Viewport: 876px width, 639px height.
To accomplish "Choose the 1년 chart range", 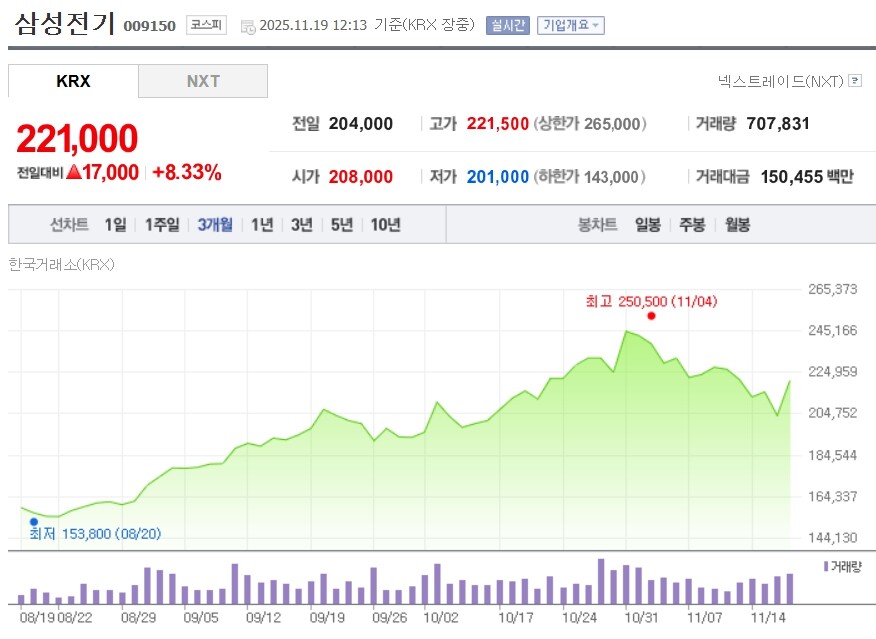I will 262,225.
